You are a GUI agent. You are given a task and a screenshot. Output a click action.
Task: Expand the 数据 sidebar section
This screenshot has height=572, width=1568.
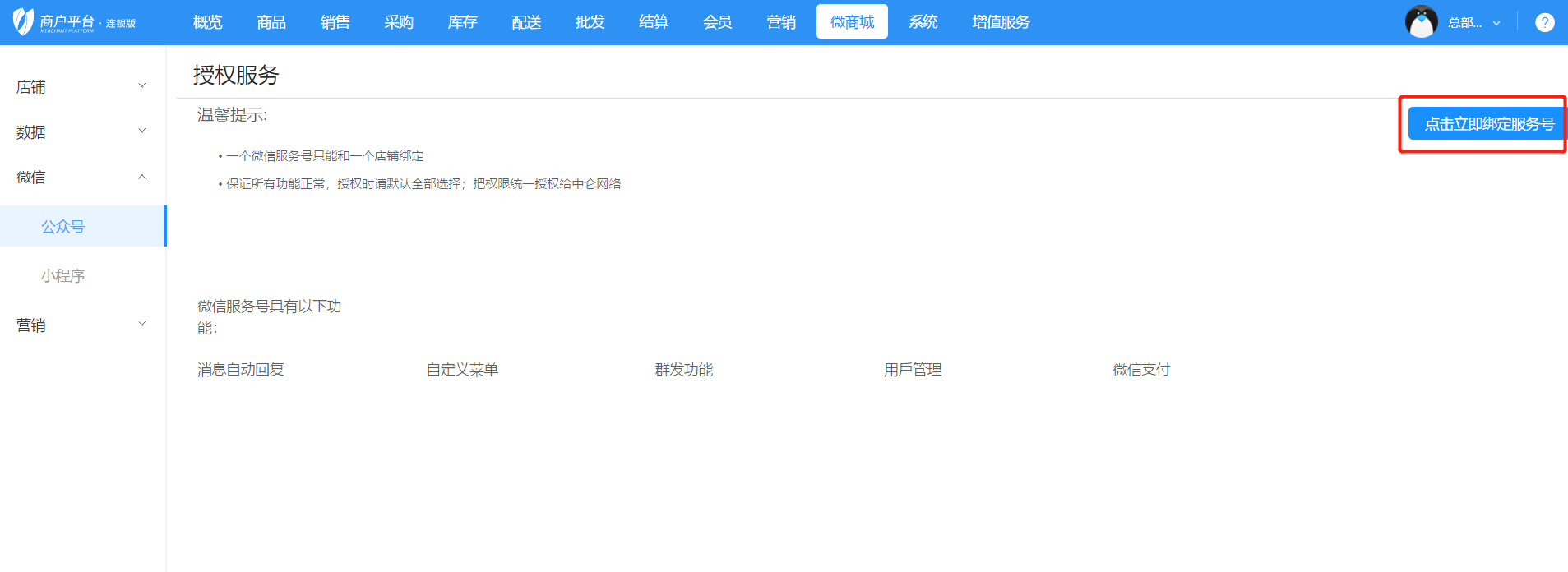82,131
